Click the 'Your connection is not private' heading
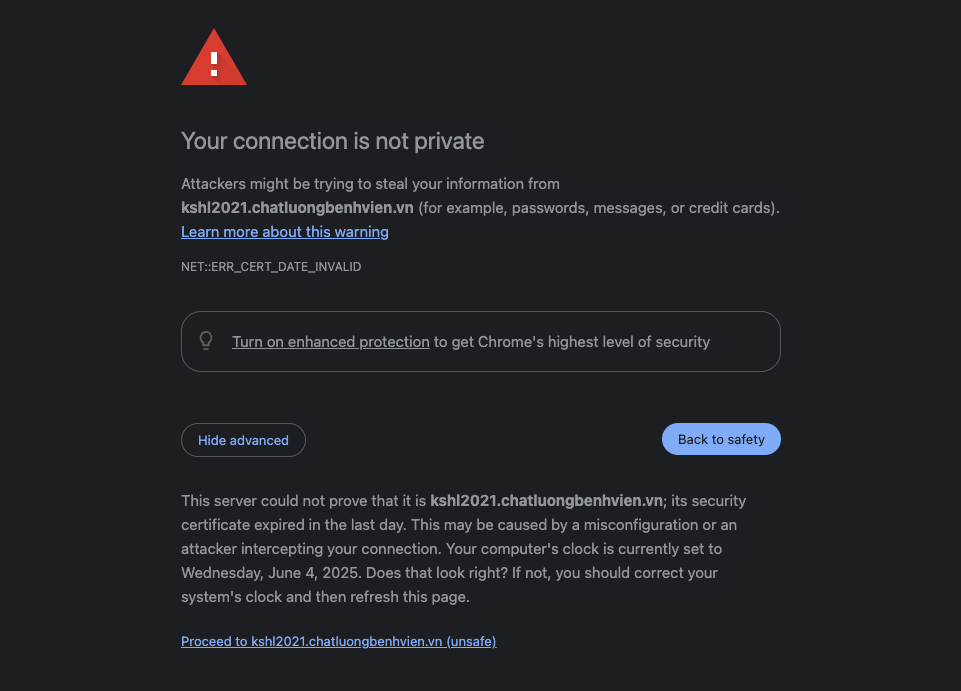This screenshot has height=691, width=961. point(332,141)
